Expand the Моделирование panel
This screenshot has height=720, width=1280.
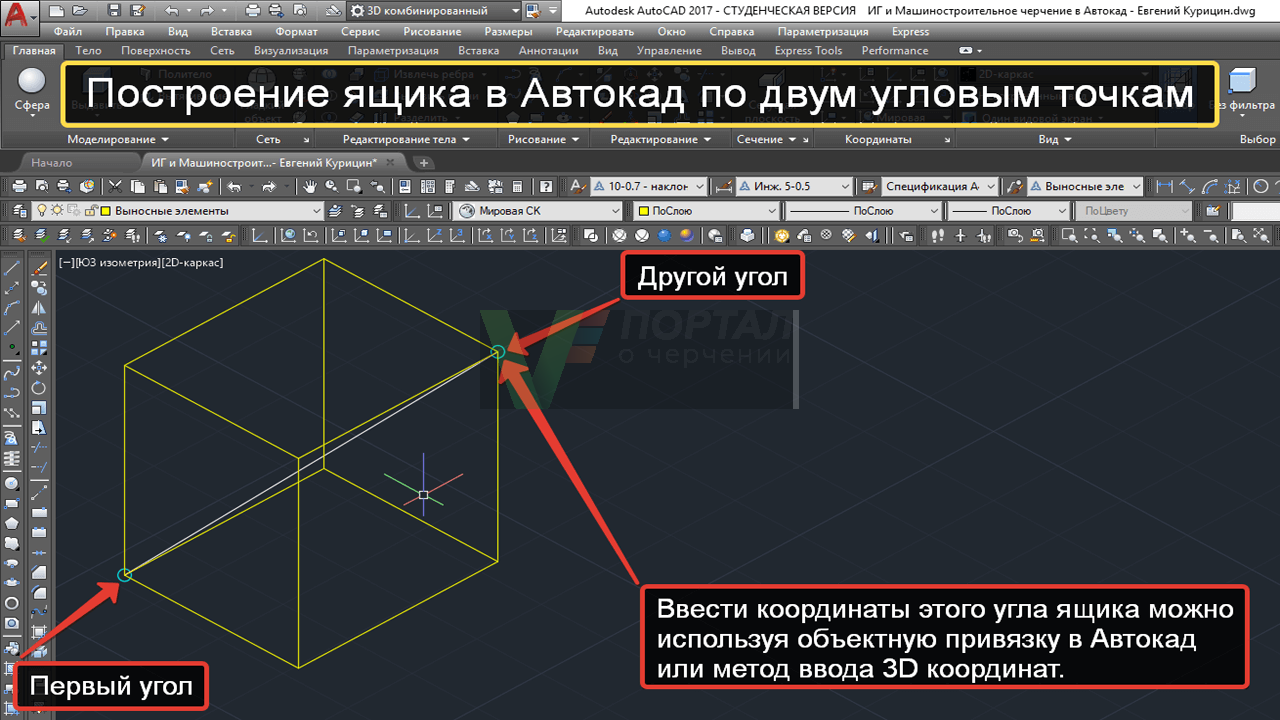coord(118,140)
